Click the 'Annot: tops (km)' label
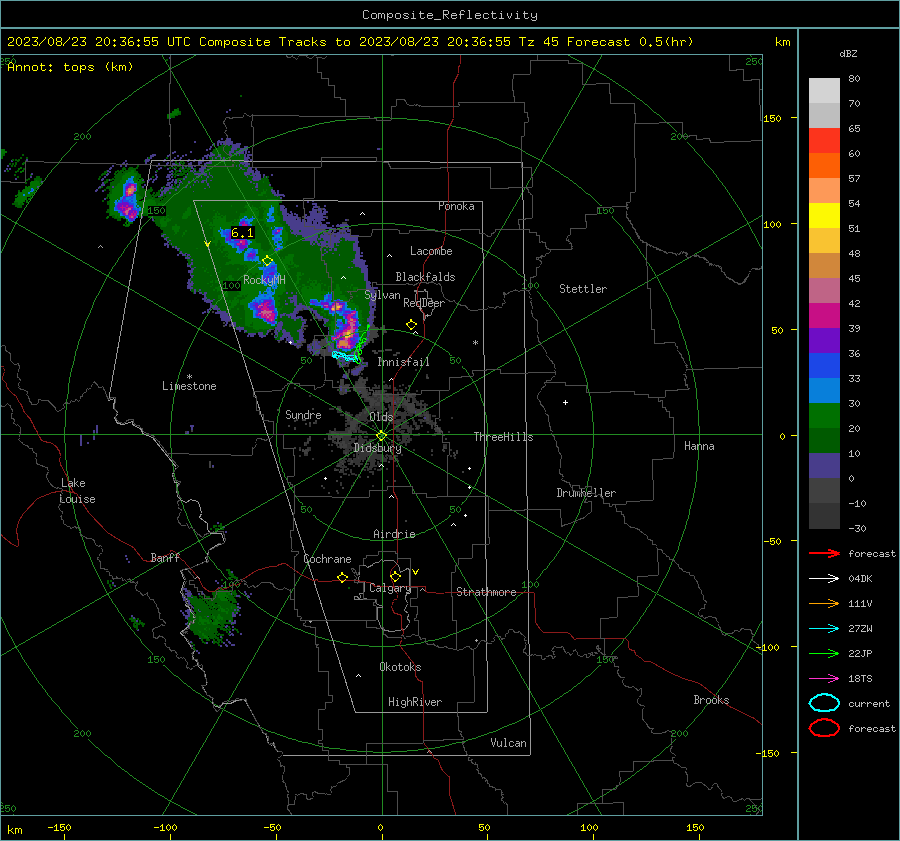This screenshot has height=841, width=900. click(x=70, y=67)
